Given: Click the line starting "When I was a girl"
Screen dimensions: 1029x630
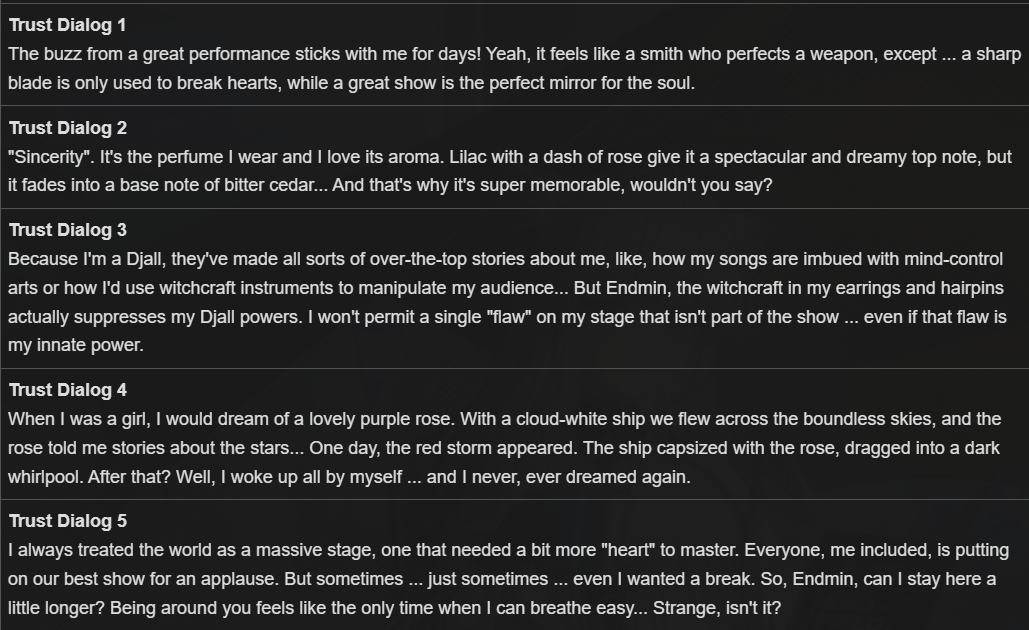Looking at the screenshot, I should 505,419.
